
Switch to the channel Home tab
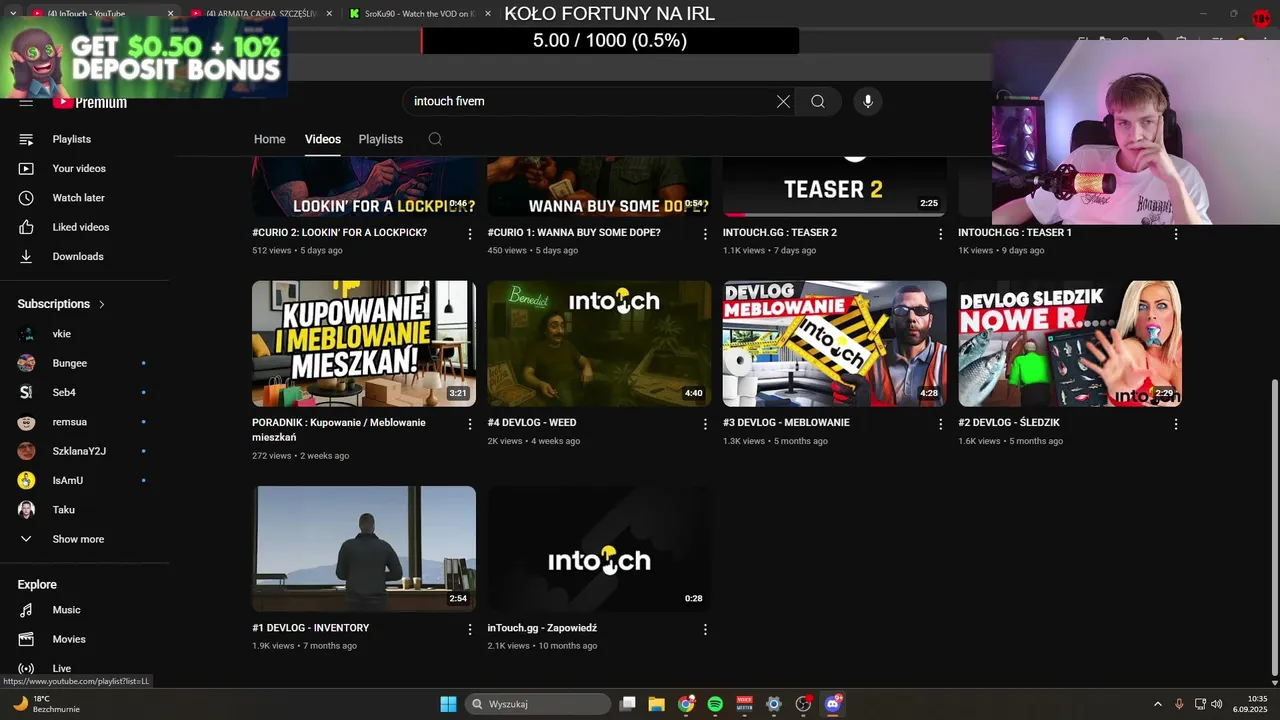click(269, 139)
